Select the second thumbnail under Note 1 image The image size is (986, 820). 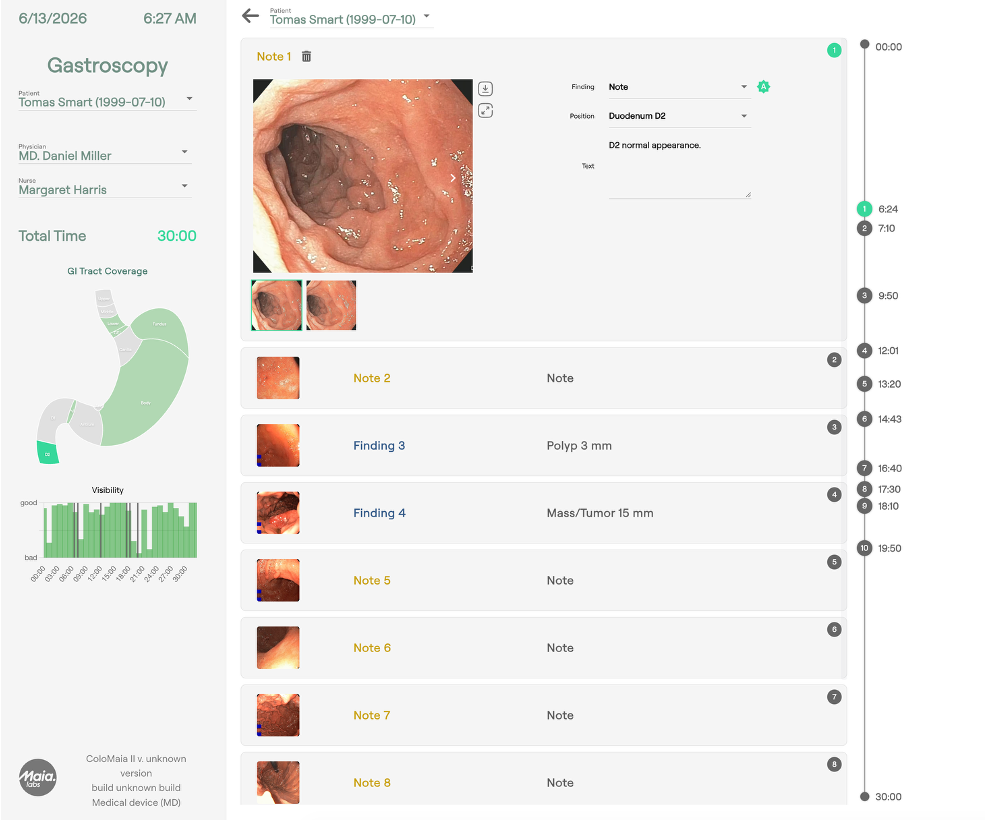tap(331, 305)
